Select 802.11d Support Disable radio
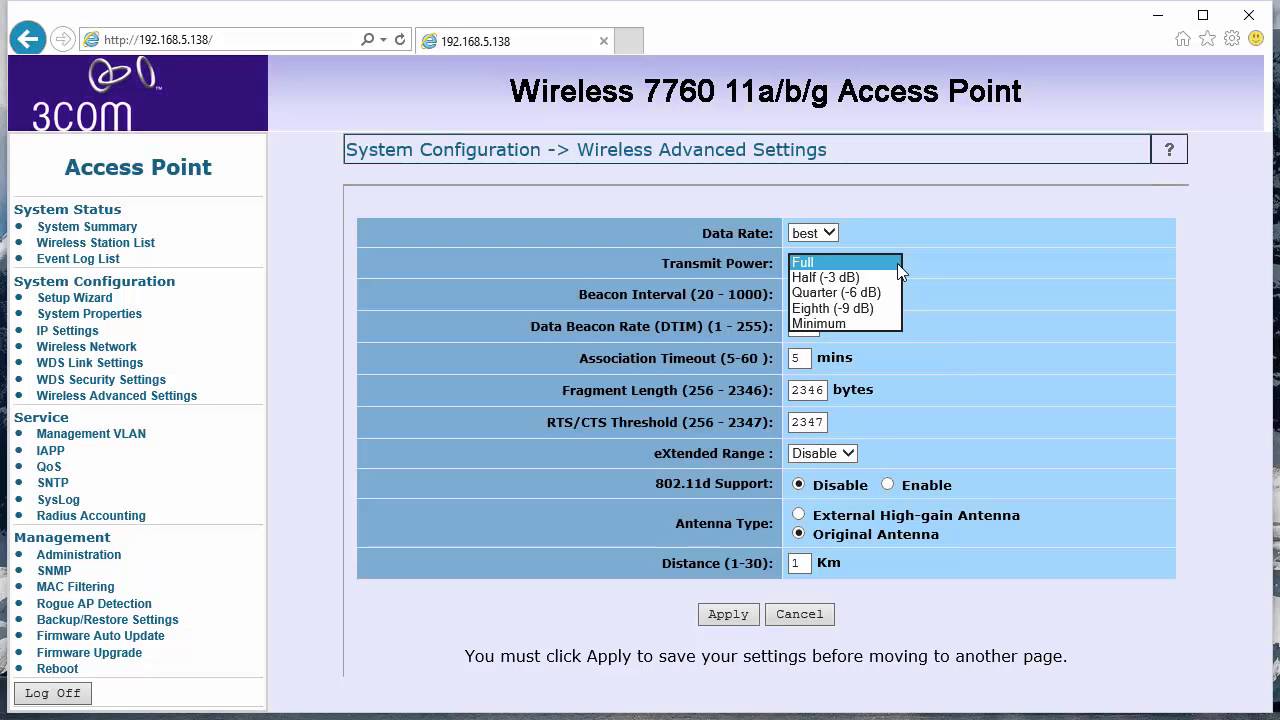The height and width of the screenshot is (720, 1280). coord(798,484)
